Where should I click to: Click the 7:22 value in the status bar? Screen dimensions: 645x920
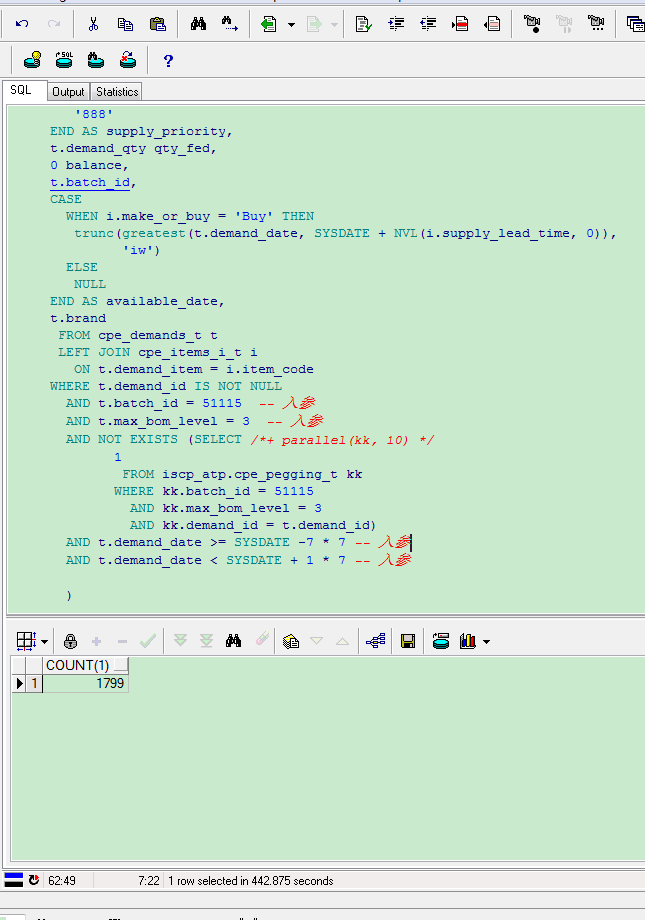pos(148,881)
